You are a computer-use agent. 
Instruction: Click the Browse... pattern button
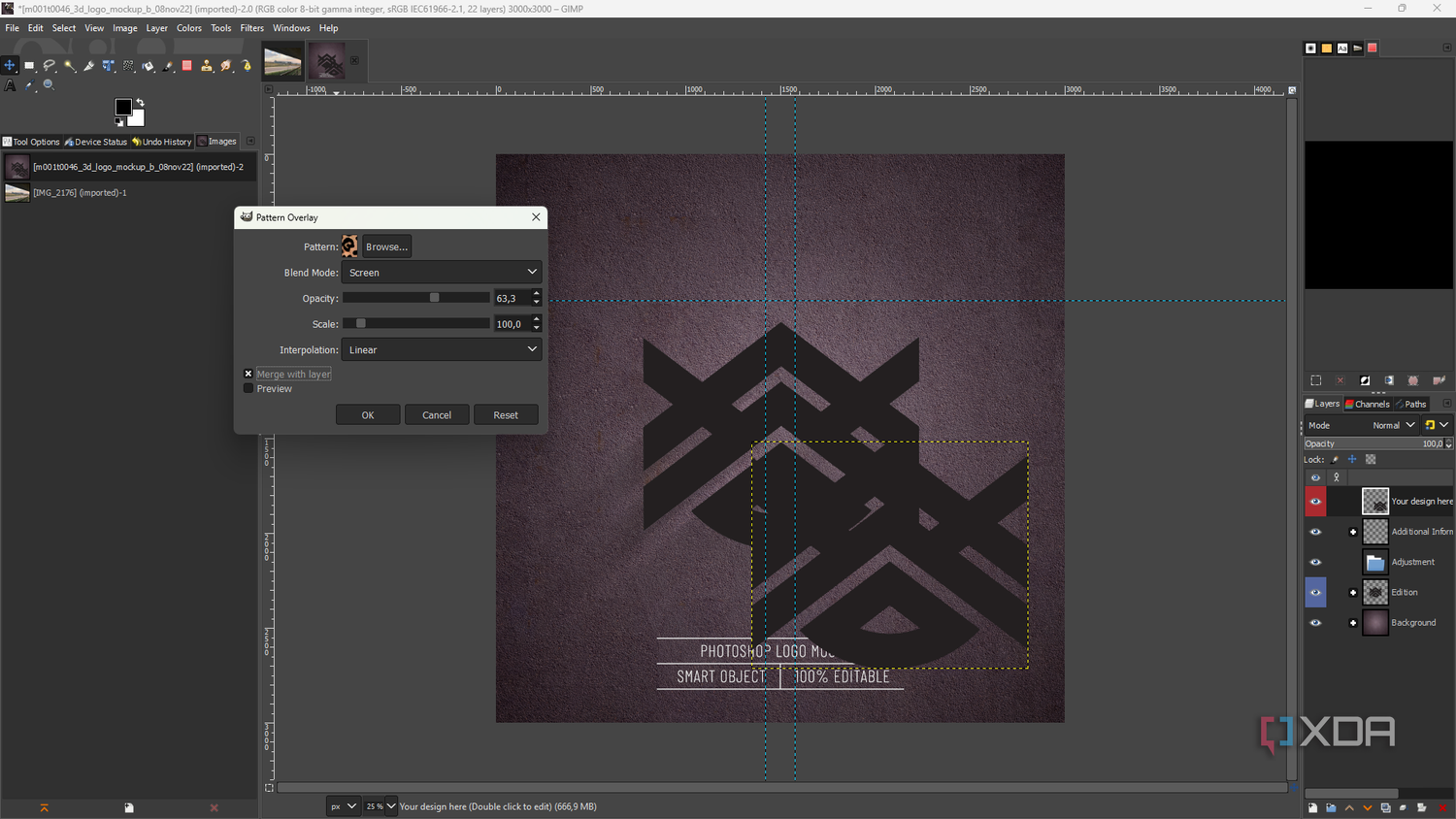(x=386, y=246)
